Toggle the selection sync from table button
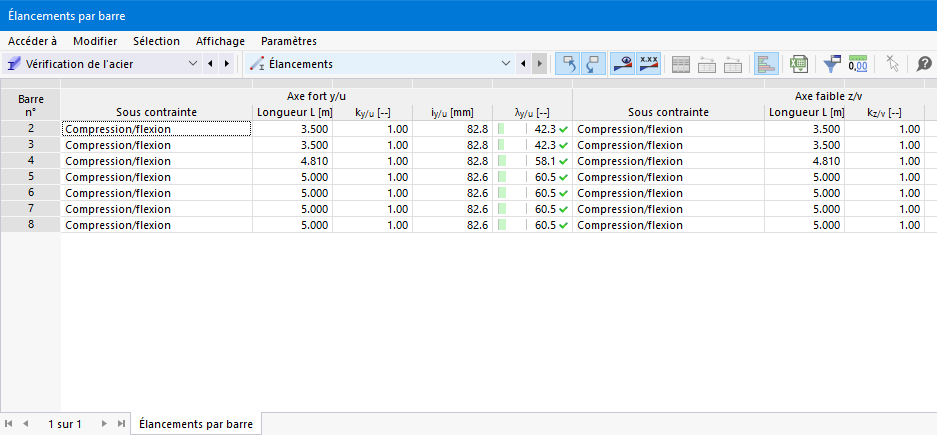This screenshot has width=937, height=435. pyautogui.click(x=593, y=63)
